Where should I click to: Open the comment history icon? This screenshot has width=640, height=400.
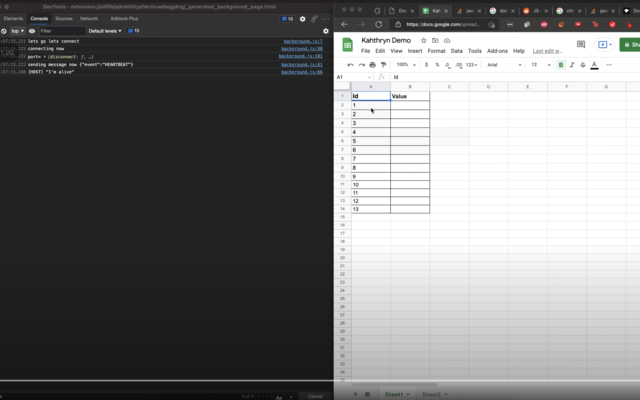[580, 45]
